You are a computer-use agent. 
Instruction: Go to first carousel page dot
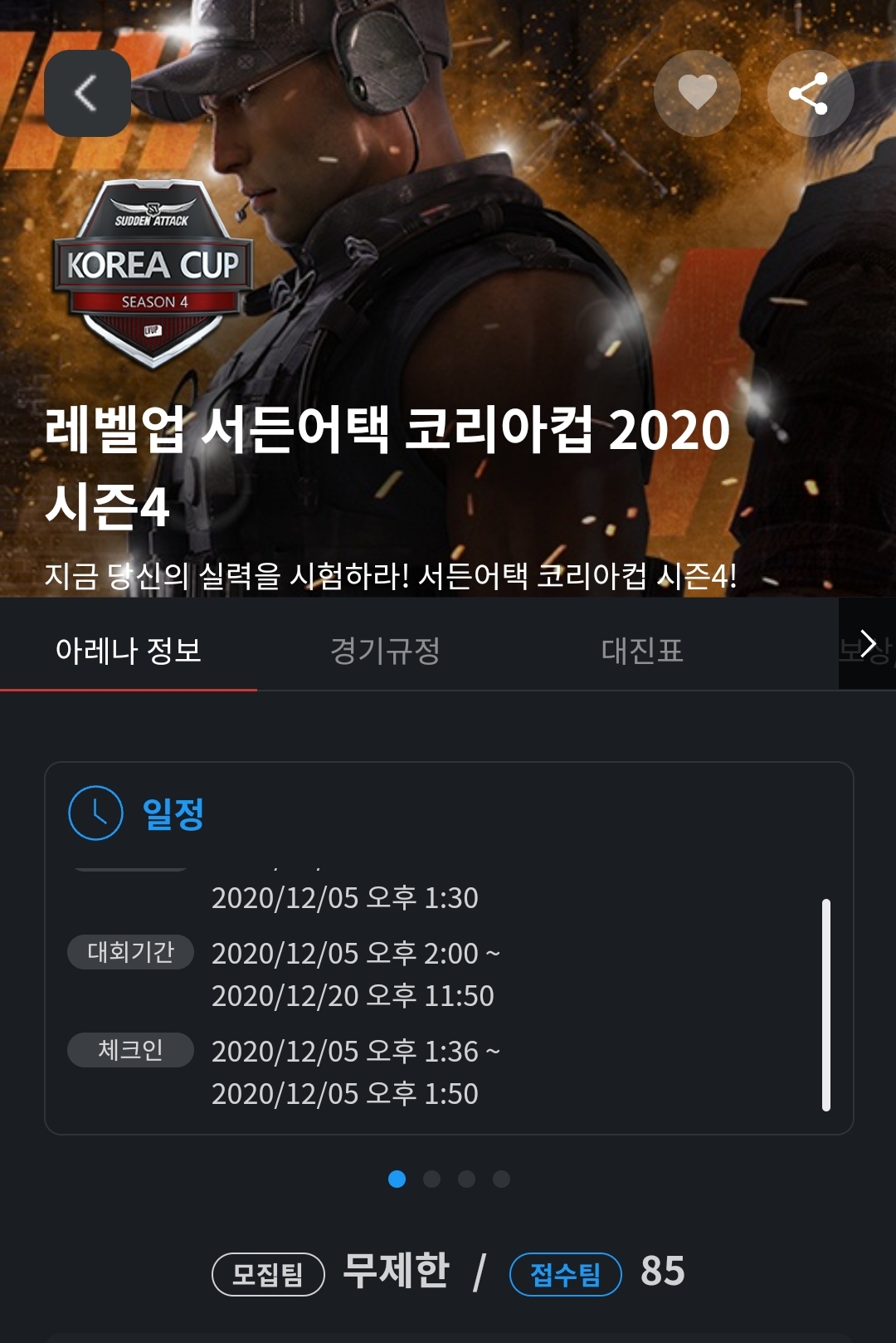coord(397,1179)
